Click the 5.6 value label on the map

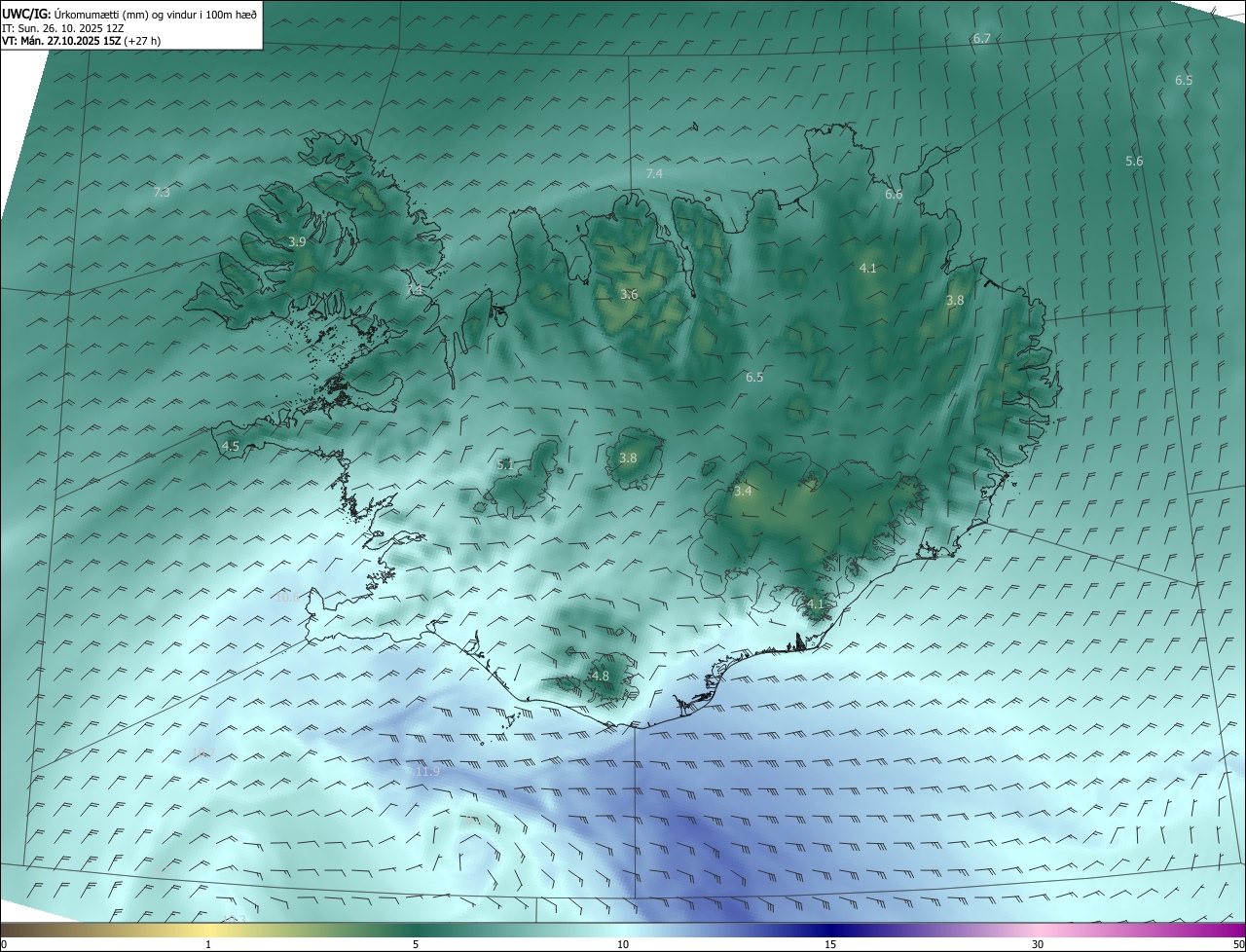click(1134, 162)
